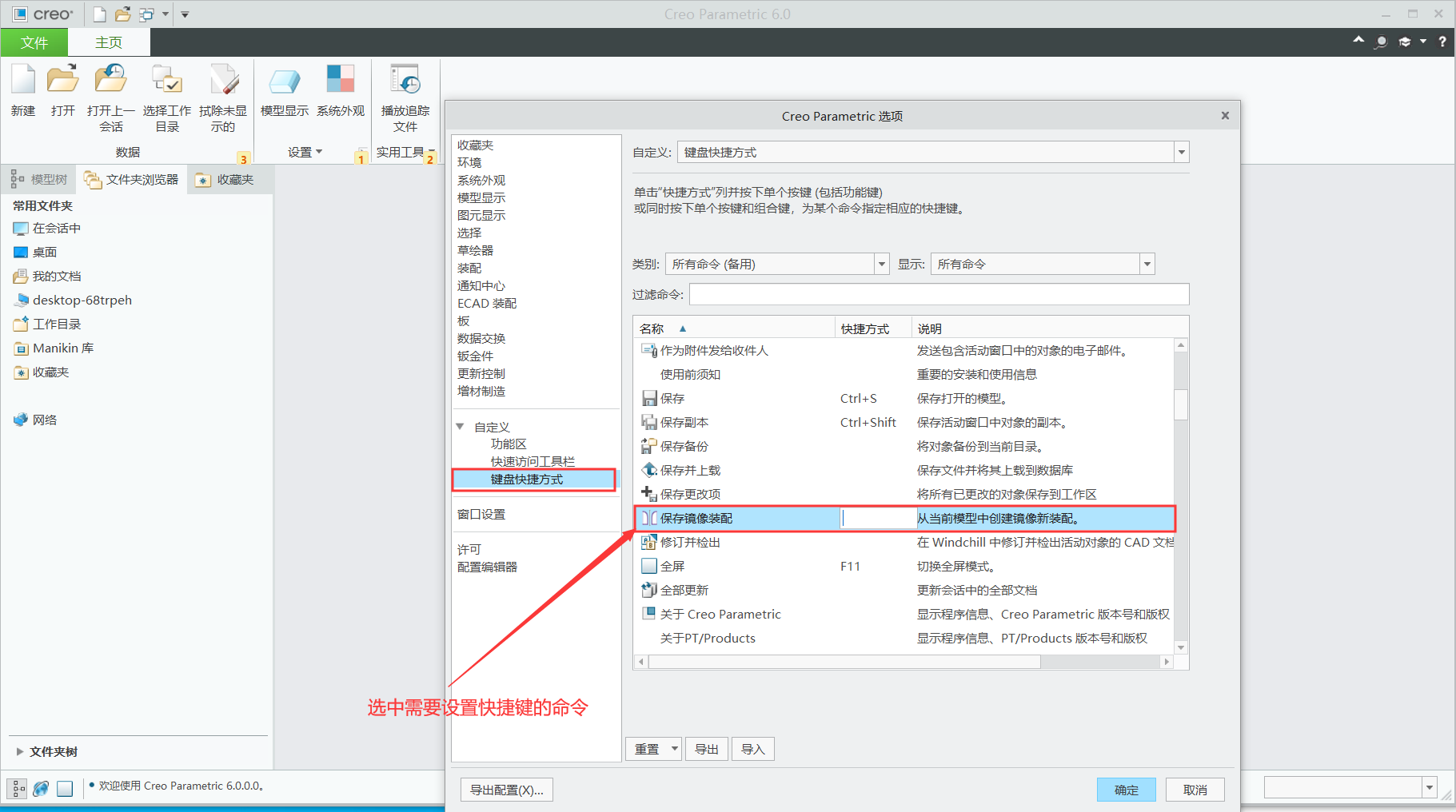Switch to the 模型树 navigator tab

coord(40,180)
